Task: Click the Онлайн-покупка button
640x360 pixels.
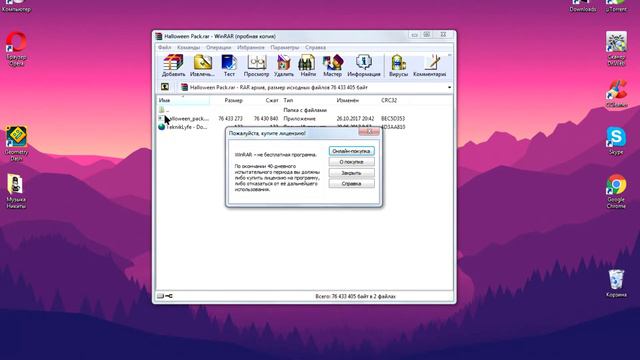Action: (x=351, y=151)
